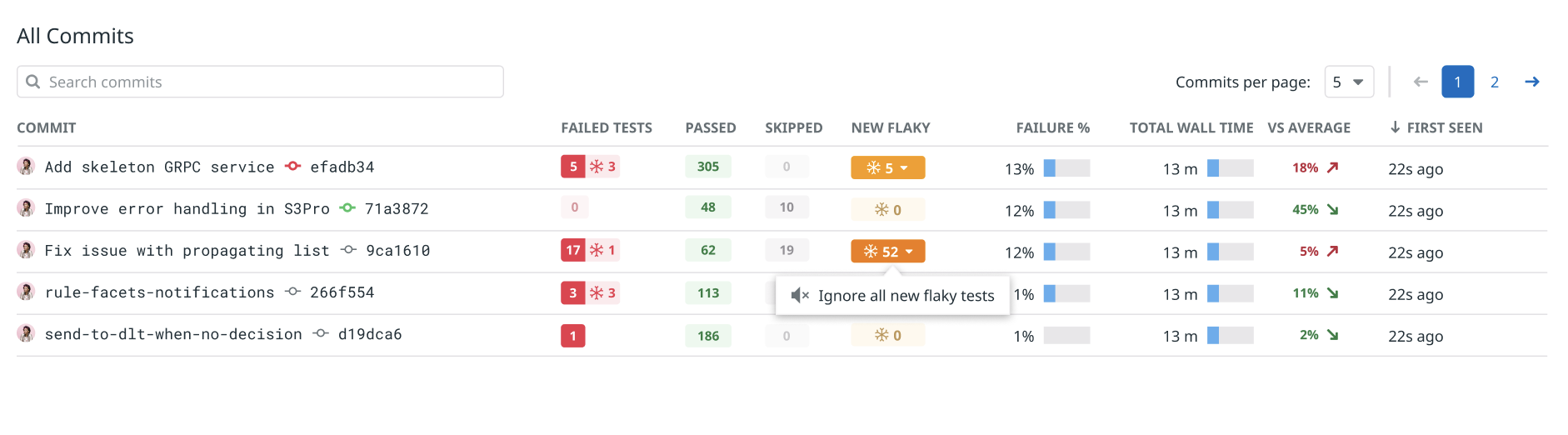1568x435 pixels.
Task: Click the green commit icon beside 71a3872
Action: [347, 208]
